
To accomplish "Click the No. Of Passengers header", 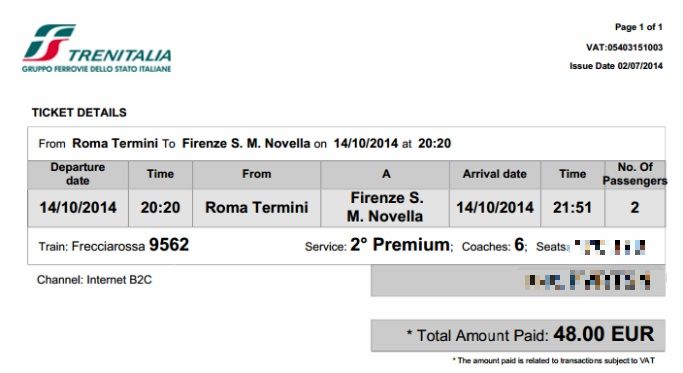I will click(635, 174).
